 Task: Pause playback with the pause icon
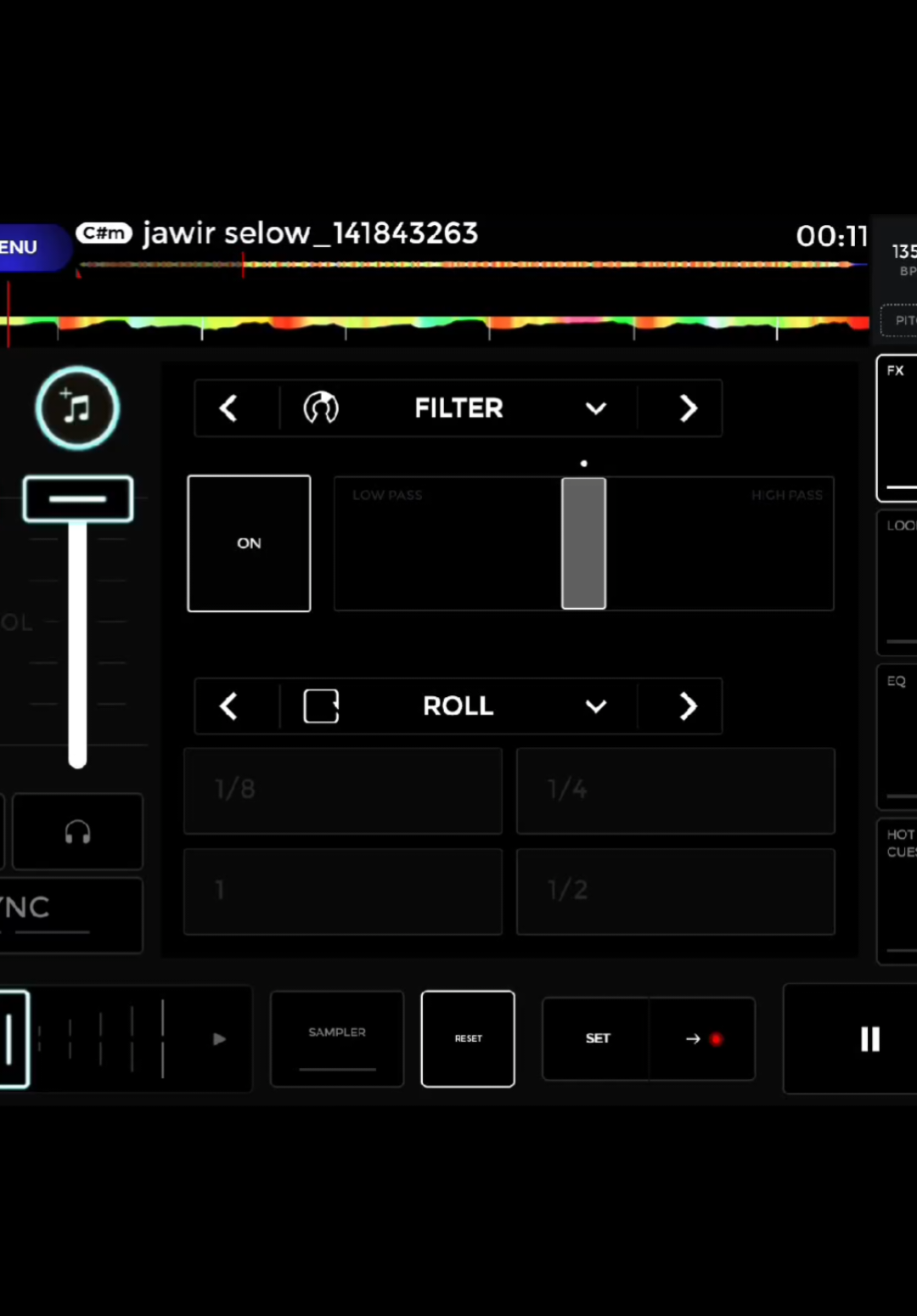pyautogui.click(x=869, y=1038)
